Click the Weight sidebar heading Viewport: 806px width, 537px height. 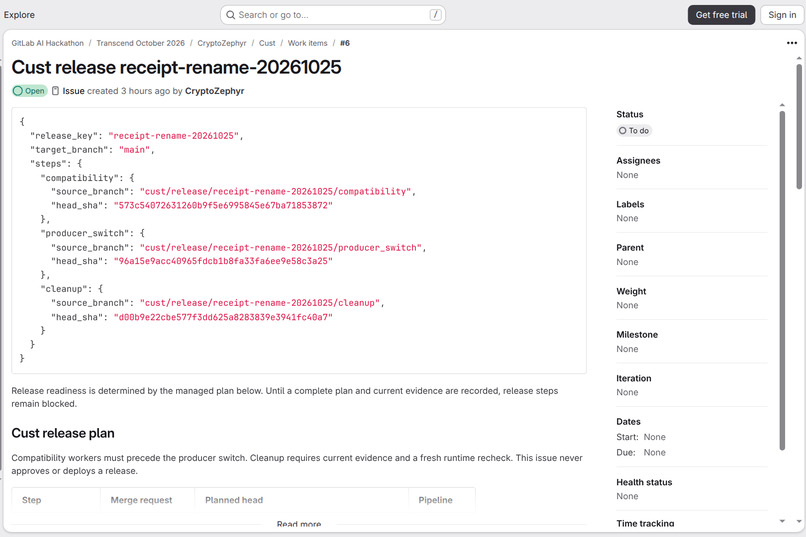[631, 291]
